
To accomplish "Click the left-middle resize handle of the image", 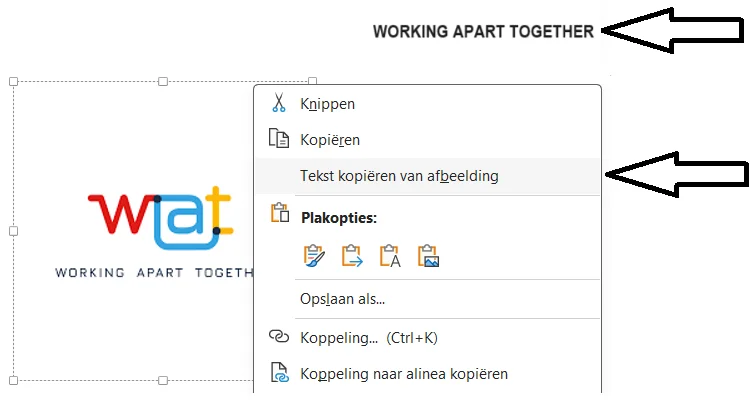I will tap(13, 231).
